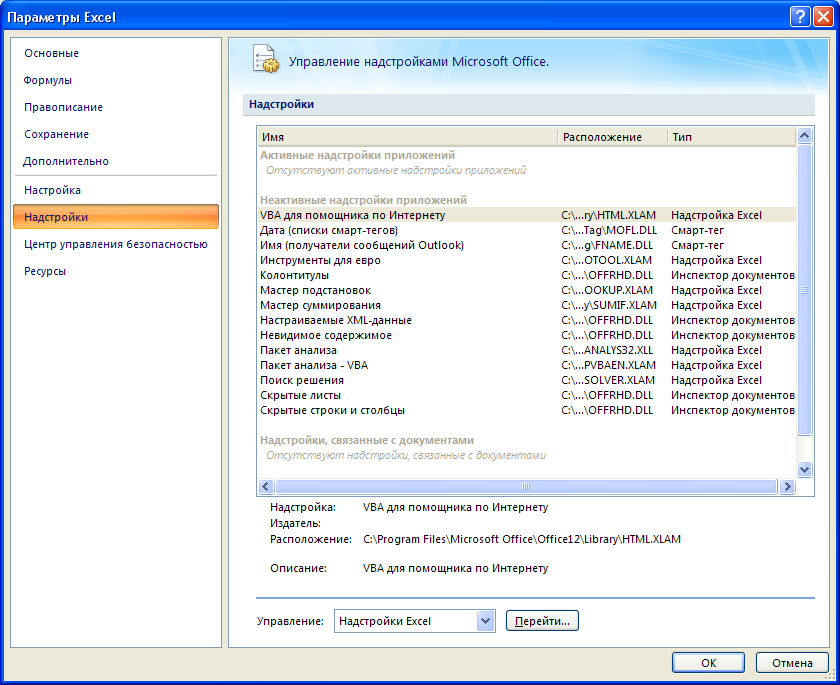Click the vertical scrollbar down arrow
Image resolution: width=840 pixels, height=685 pixels.
pyautogui.click(x=805, y=470)
